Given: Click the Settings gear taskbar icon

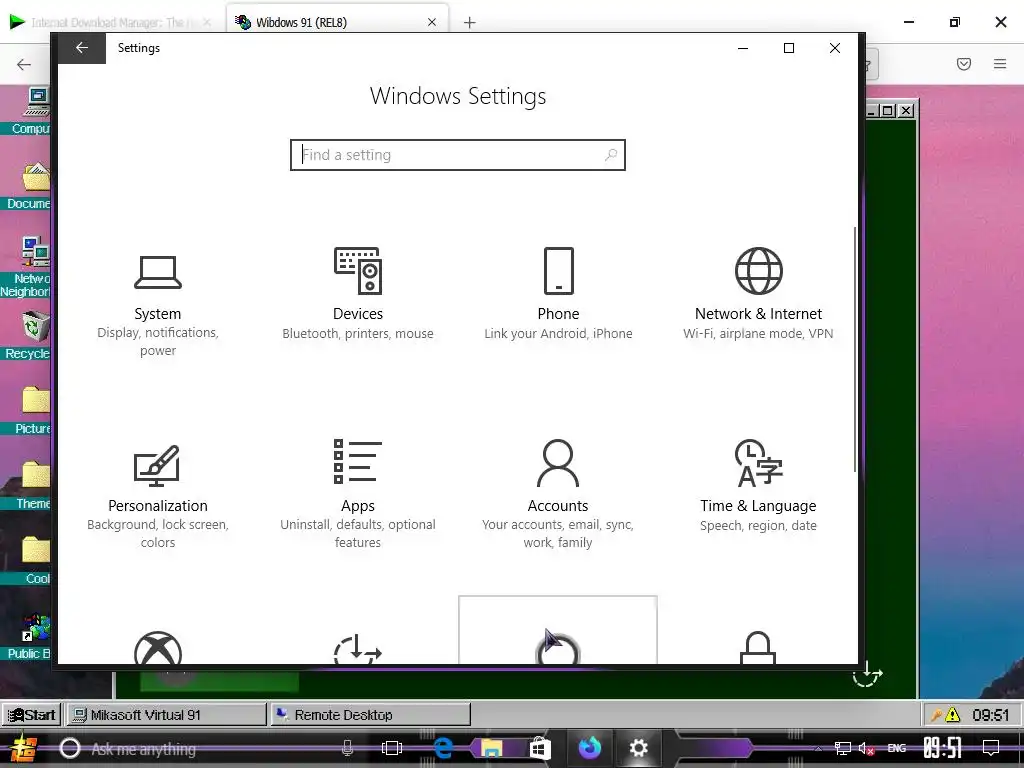Looking at the screenshot, I should tap(638, 748).
